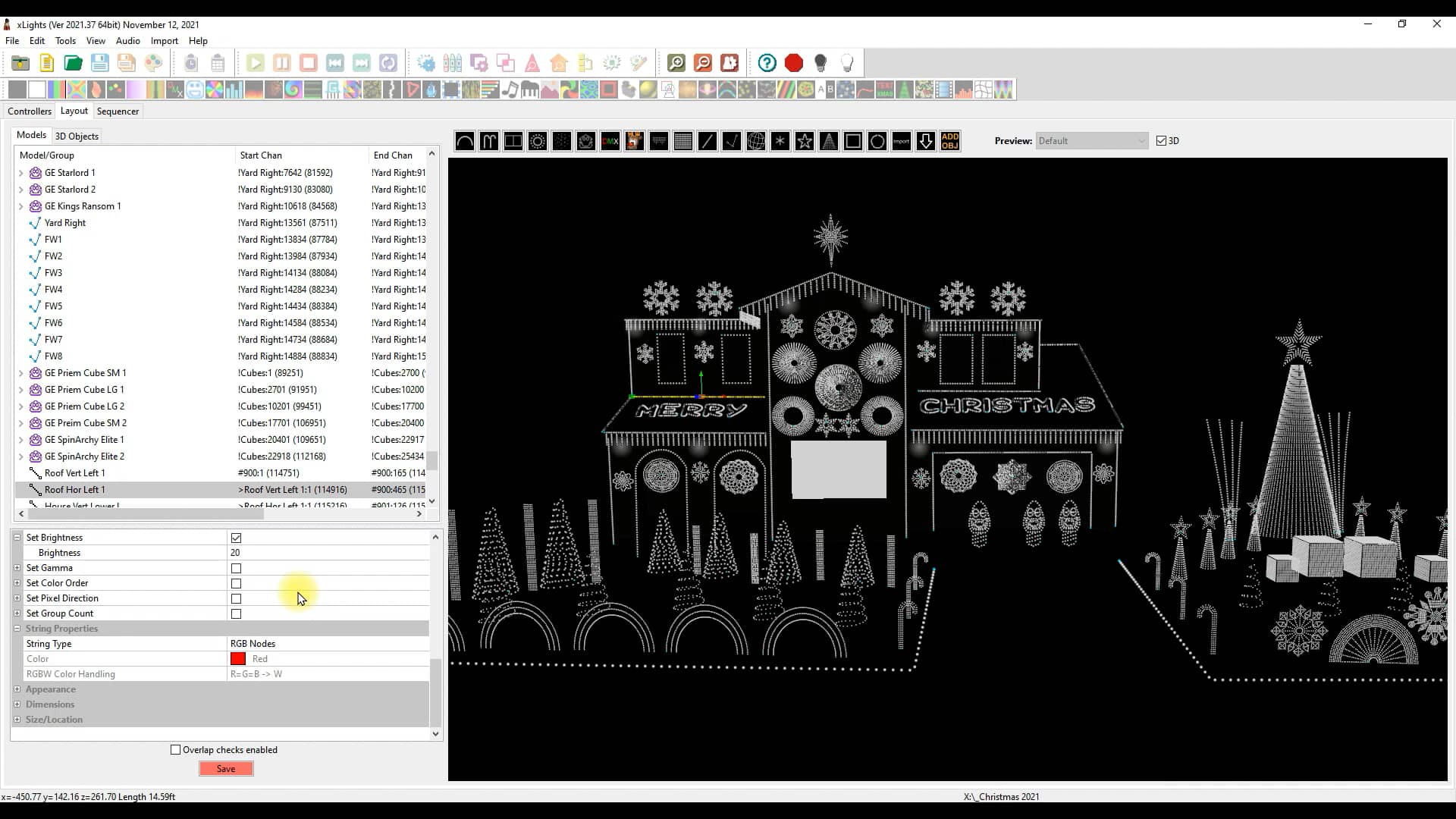The height and width of the screenshot is (819, 1456).
Task: Switch to the Controllers tab
Action: tap(30, 111)
